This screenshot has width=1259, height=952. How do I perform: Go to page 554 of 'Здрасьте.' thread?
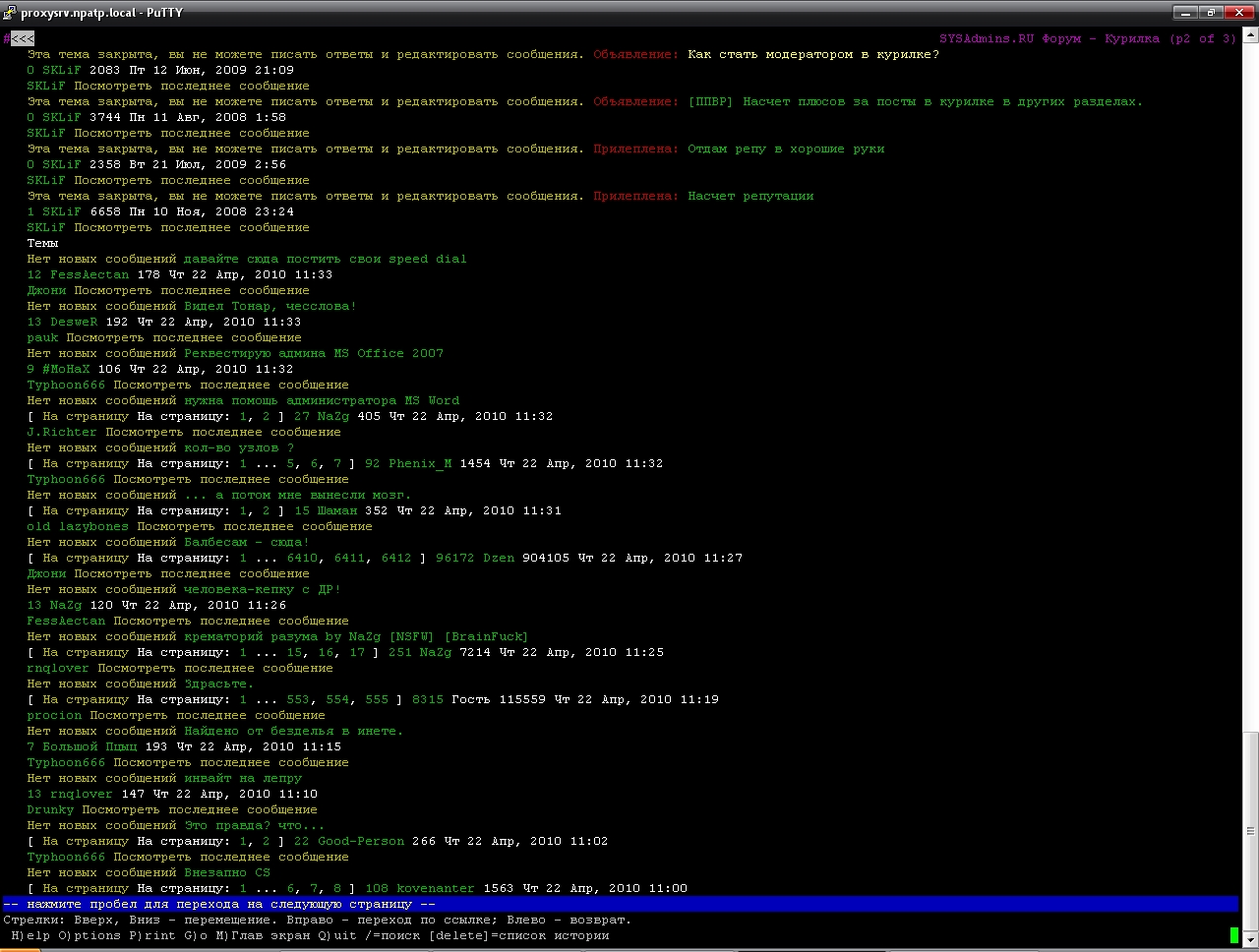(337, 699)
